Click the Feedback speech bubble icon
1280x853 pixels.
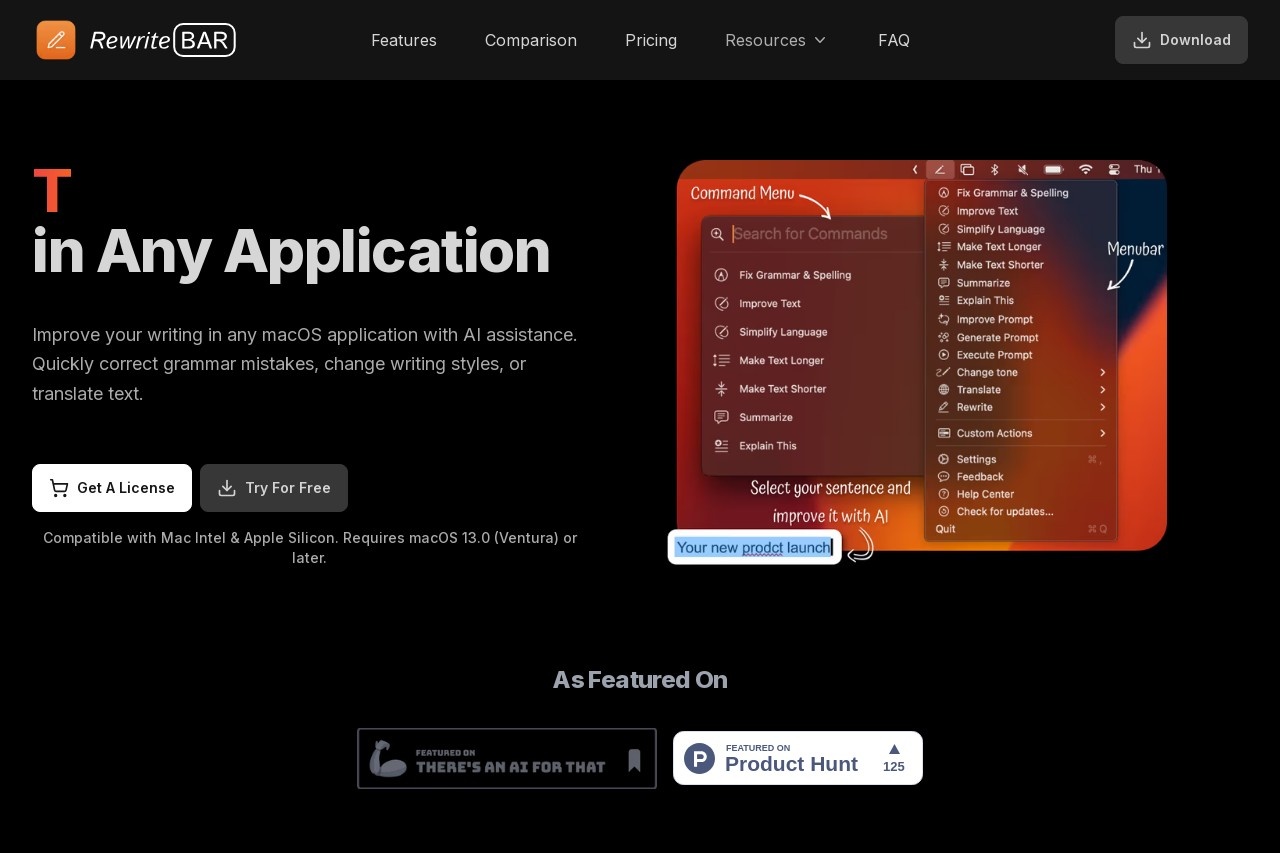[x=943, y=477]
